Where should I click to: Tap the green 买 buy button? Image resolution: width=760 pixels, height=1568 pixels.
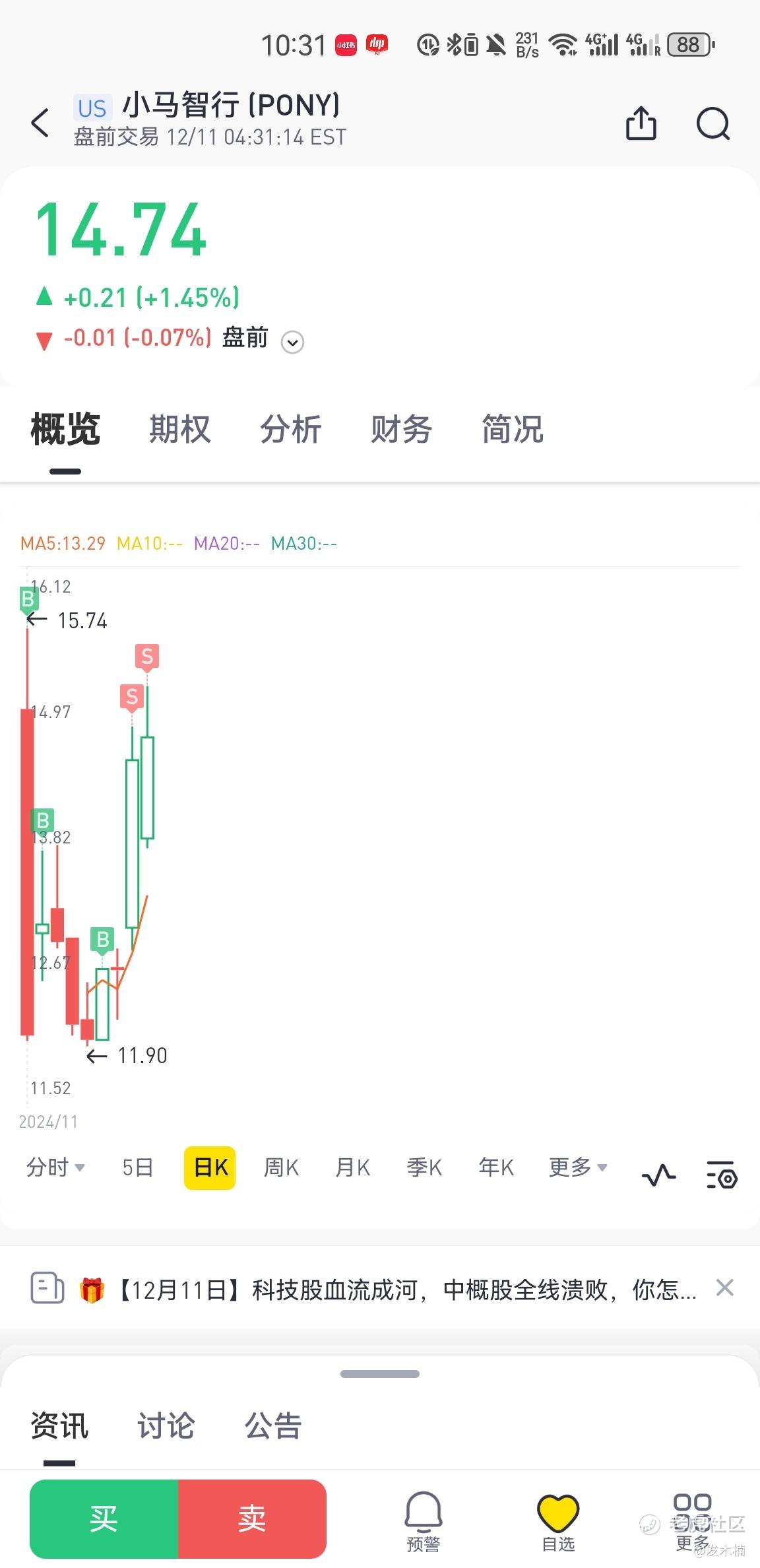[x=104, y=1519]
